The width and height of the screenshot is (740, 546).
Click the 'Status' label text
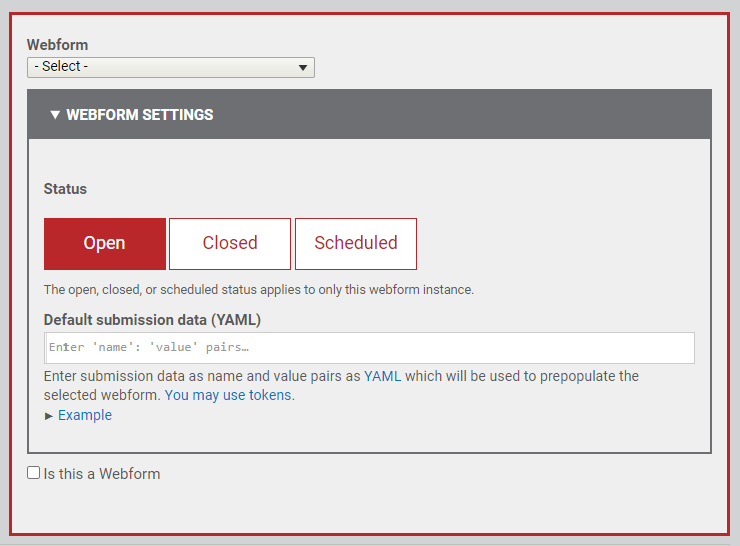(x=65, y=189)
